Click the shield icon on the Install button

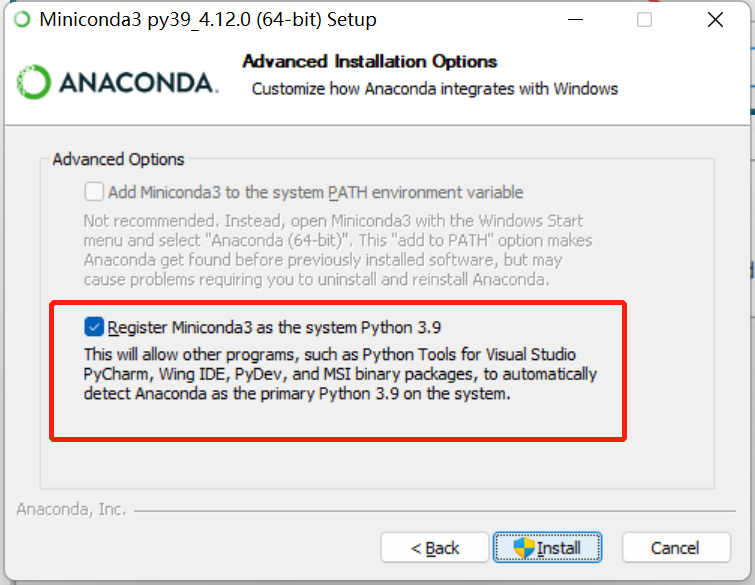click(x=524, y=547)
